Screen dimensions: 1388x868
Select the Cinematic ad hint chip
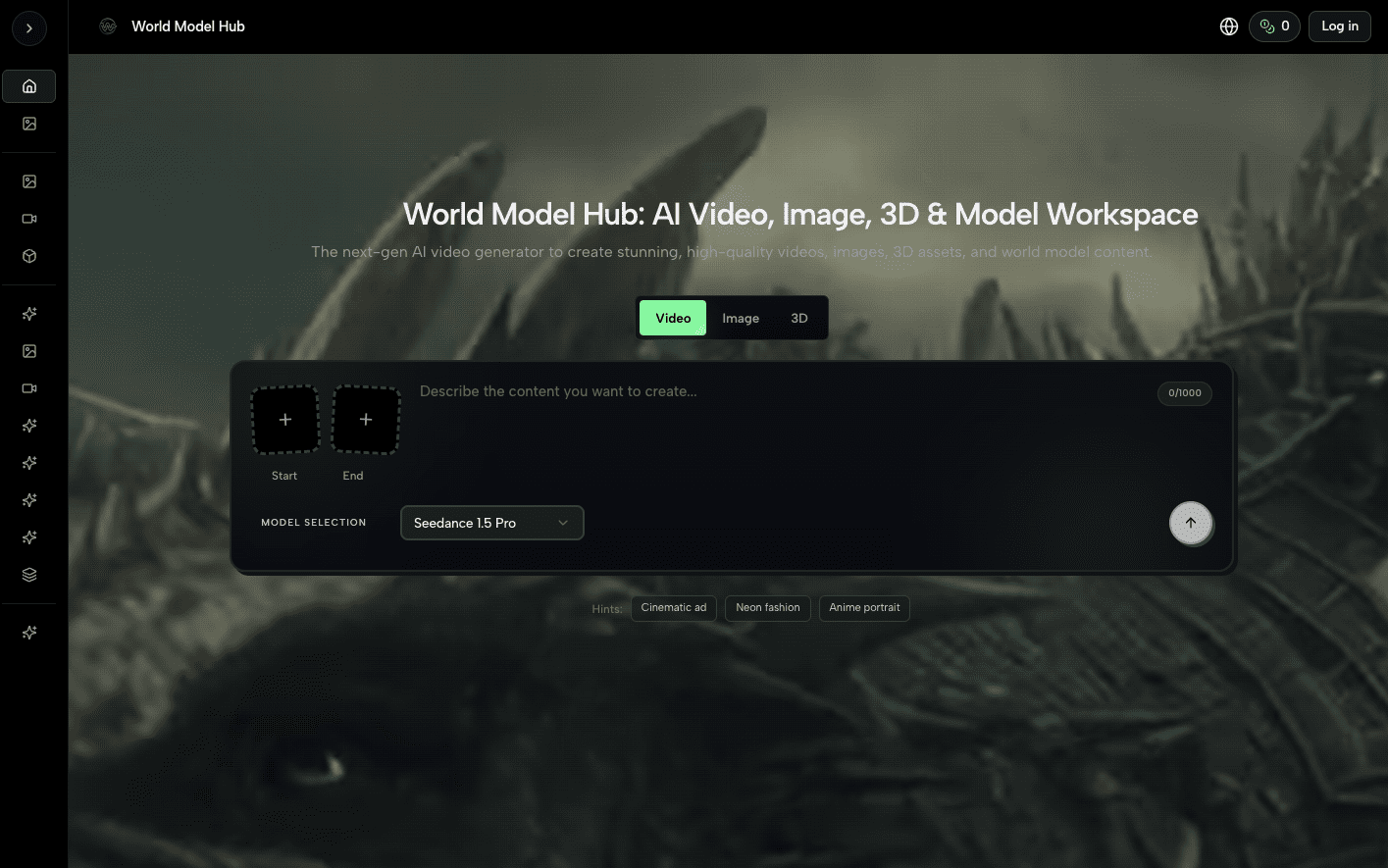(x=673, y=608)
